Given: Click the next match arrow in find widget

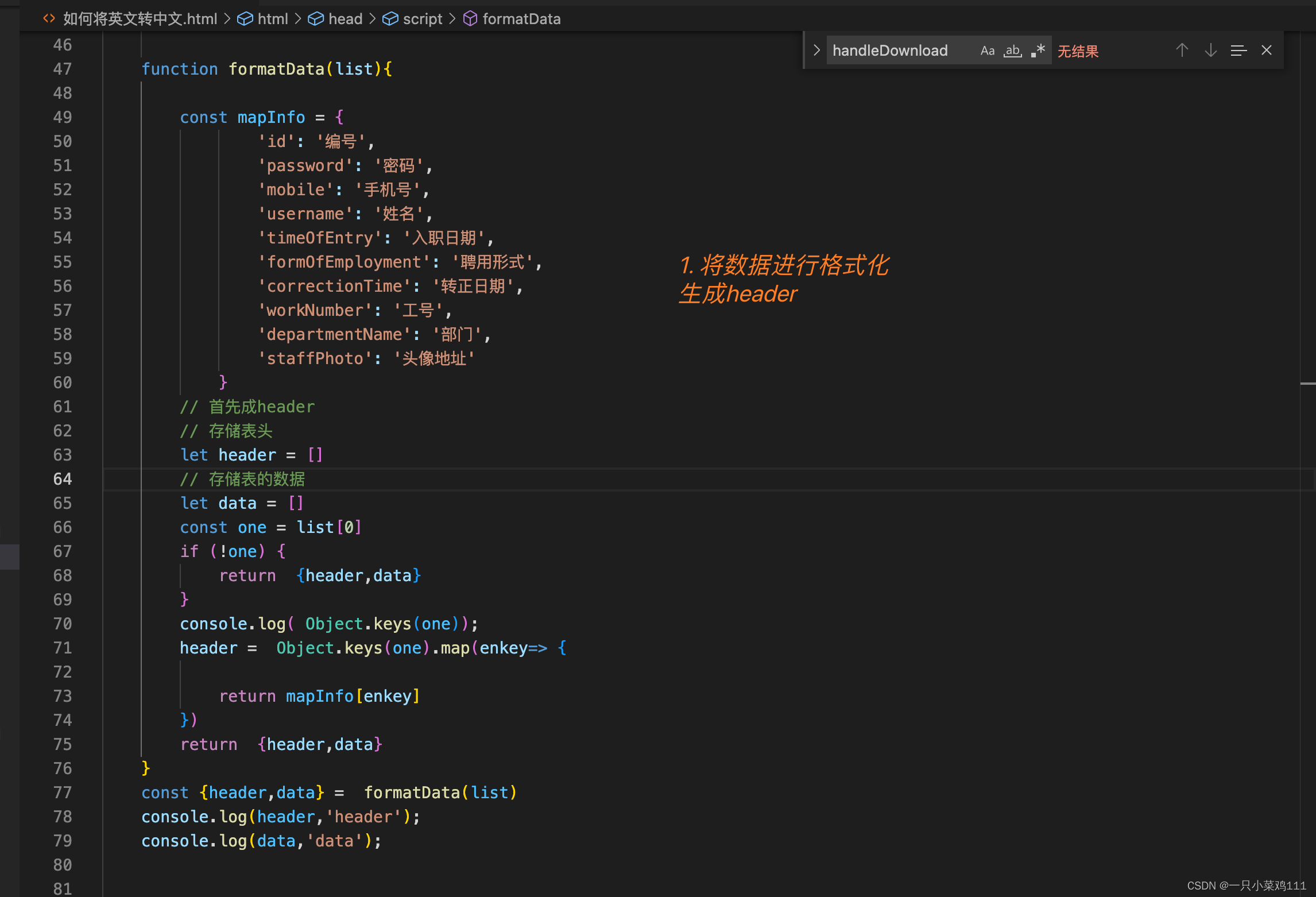Looking at the screenshot, I should click(1210, 51).
